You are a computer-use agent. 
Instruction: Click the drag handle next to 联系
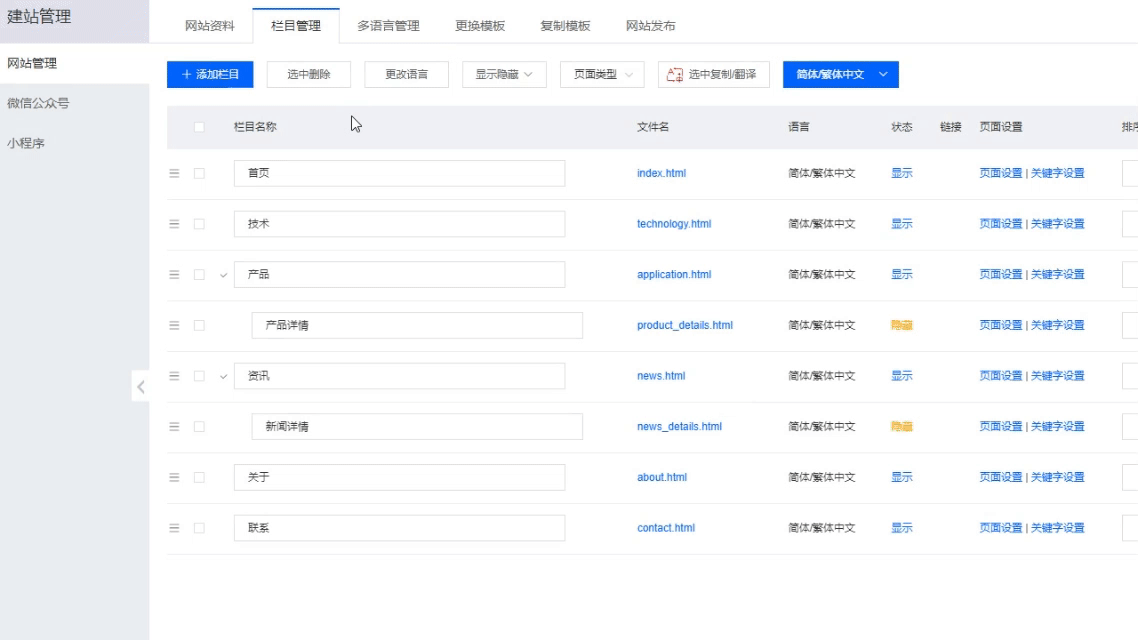(x=173, y=527)
